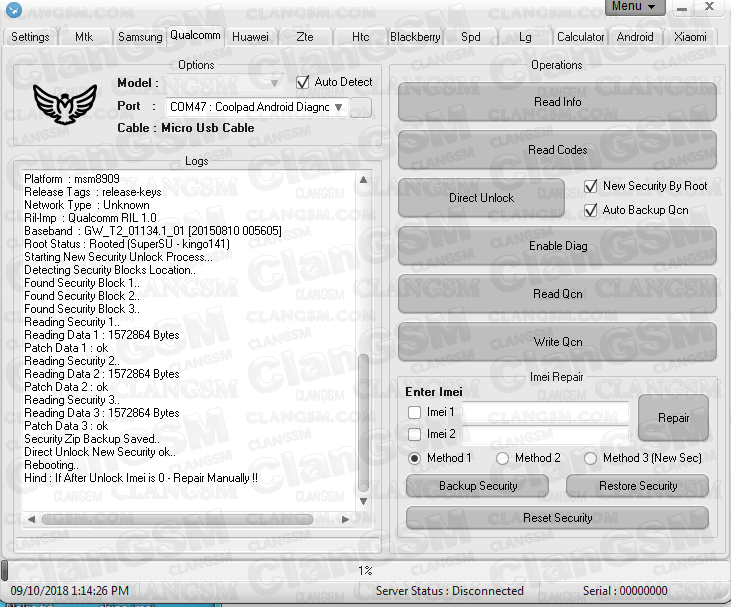This screenshot has width=731, height=607.
Task: Minimize the ClanGSM window
Action: (682, 8)
